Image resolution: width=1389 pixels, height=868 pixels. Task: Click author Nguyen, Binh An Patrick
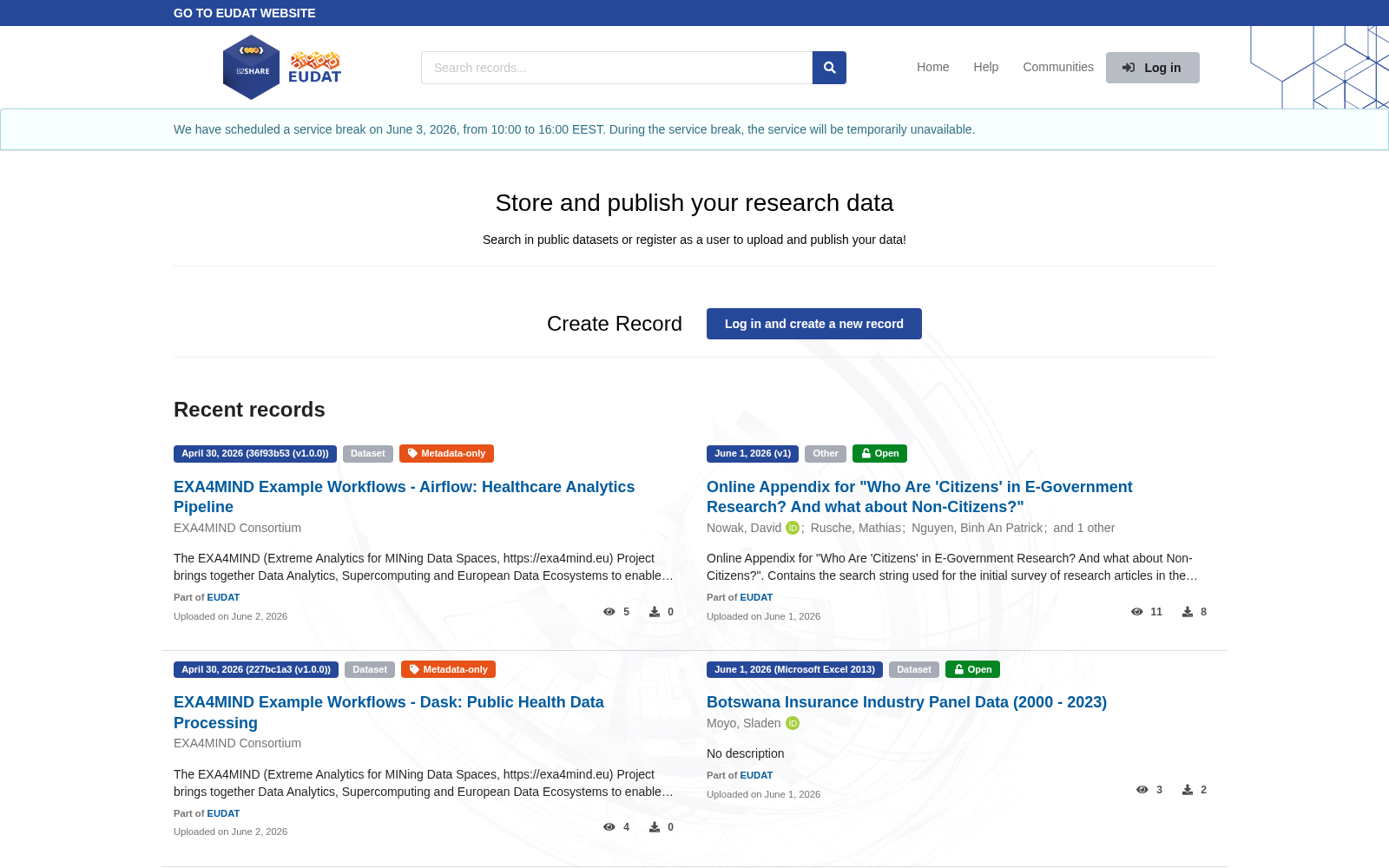tap(978, 528)
